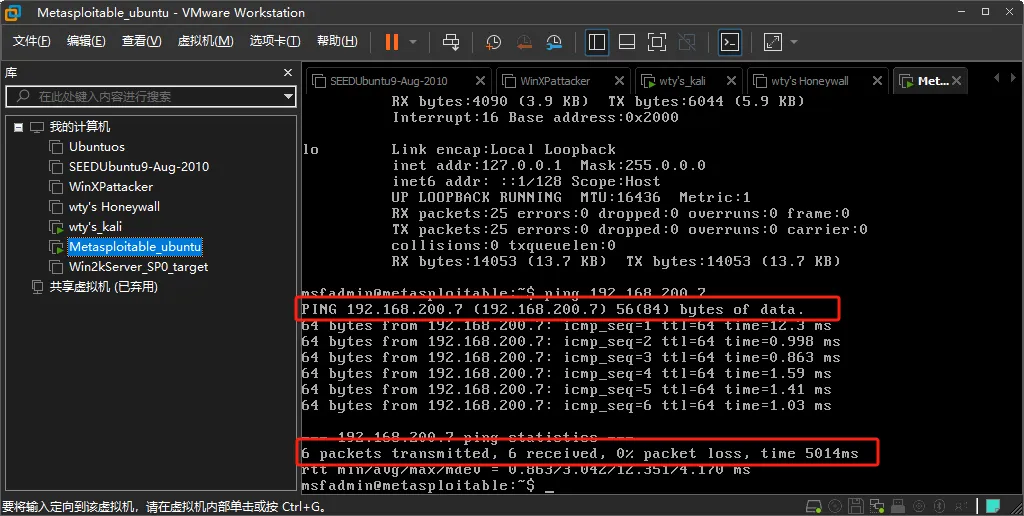
Task: Select wty's_kali in the library tree
Action: (95, 227)
